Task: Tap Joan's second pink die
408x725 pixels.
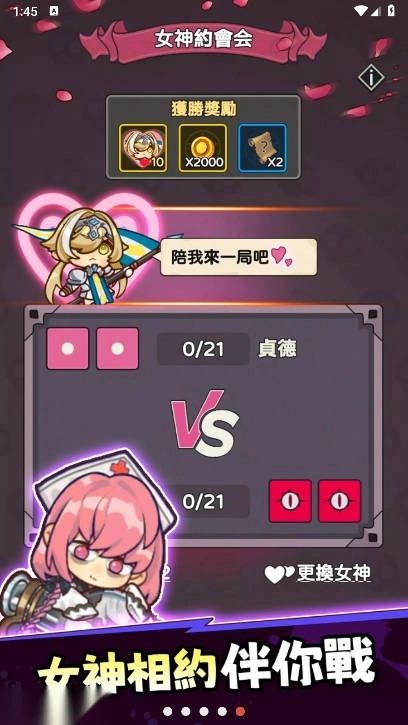Action: pos(117,349)
